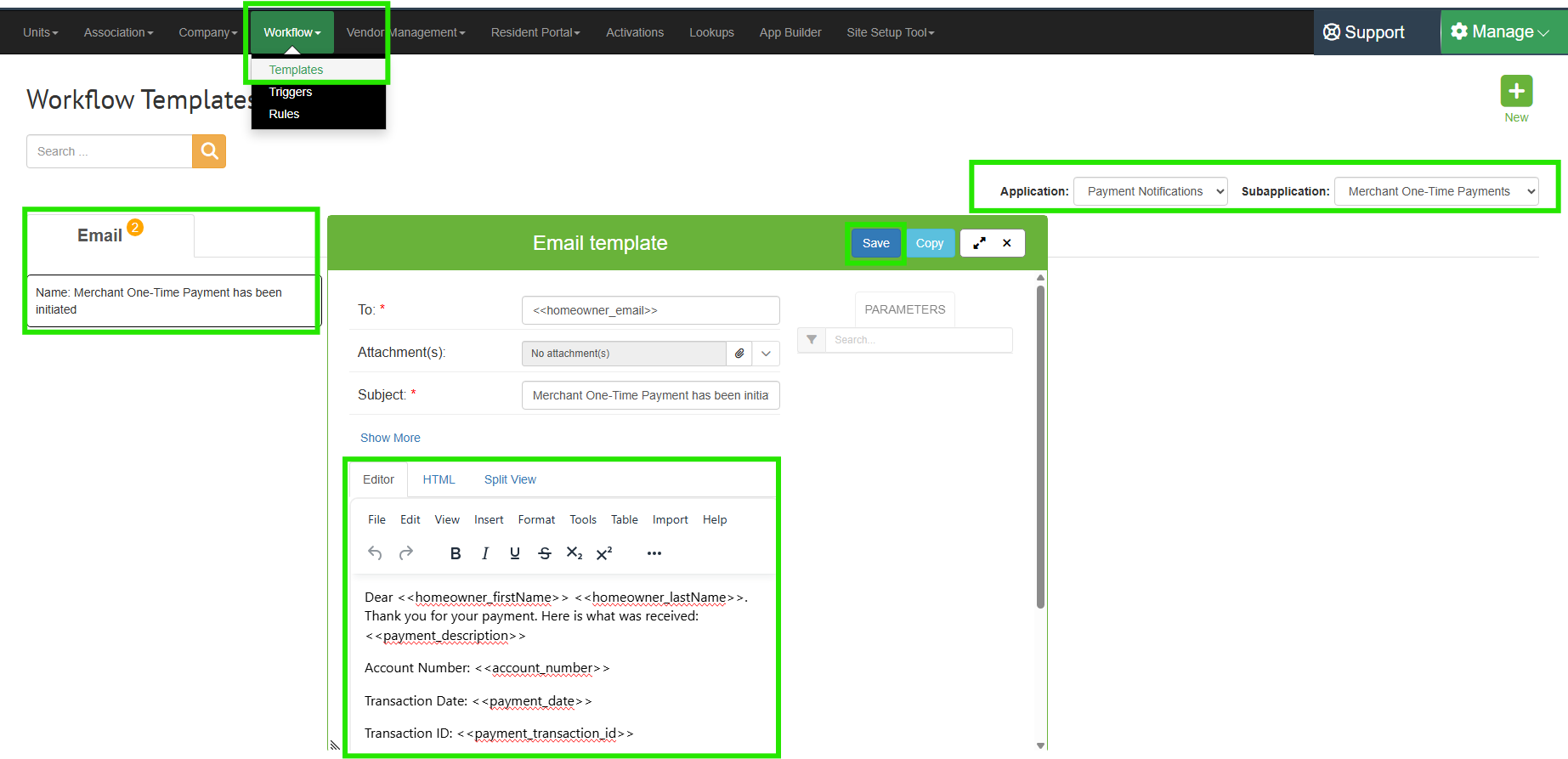Select Triggers from Workflow menu
The width and height of the screenshot is (1568, 759).
point(291,92)
